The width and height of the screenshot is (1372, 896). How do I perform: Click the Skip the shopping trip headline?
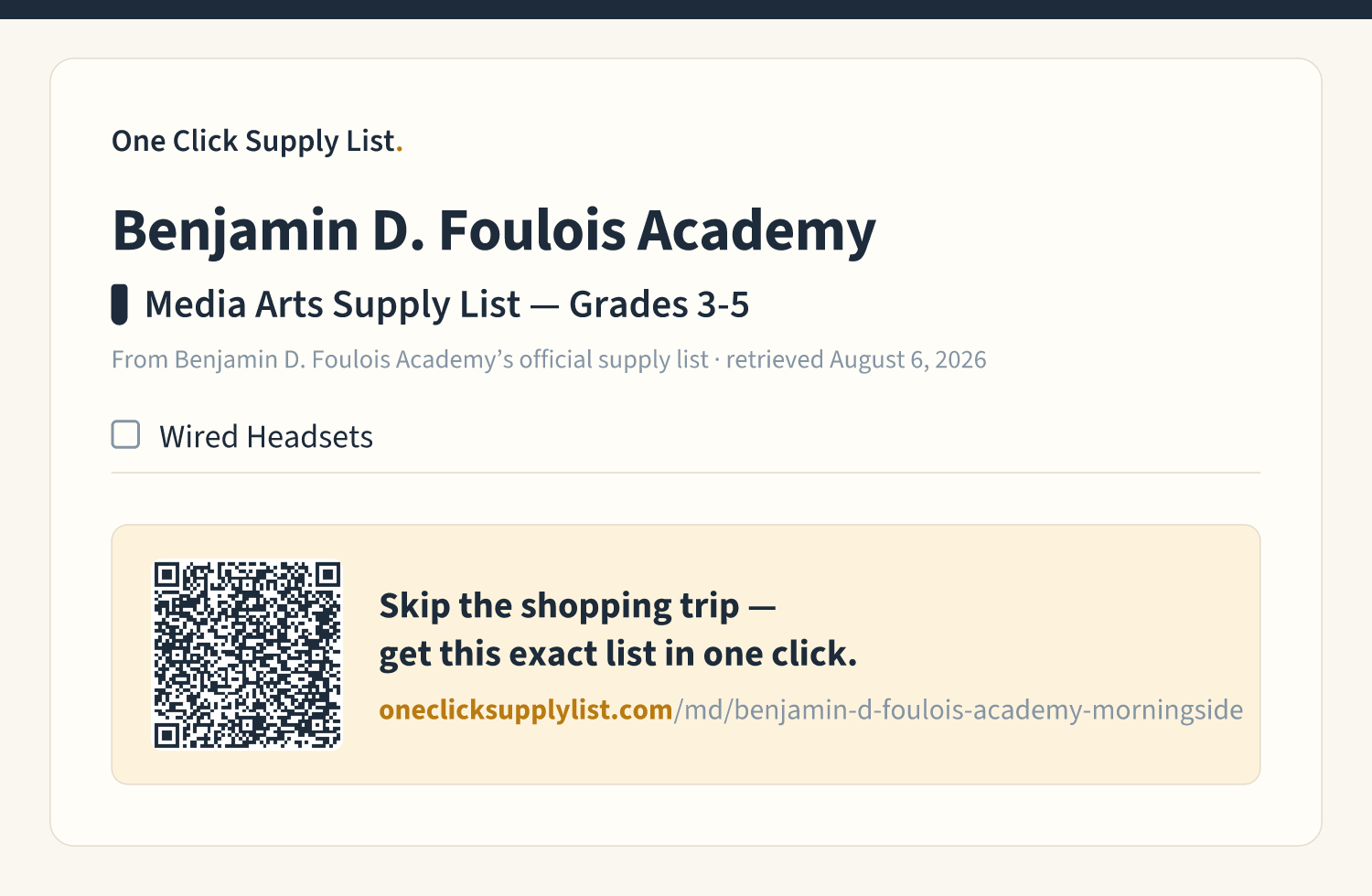[x=577, y=606]
